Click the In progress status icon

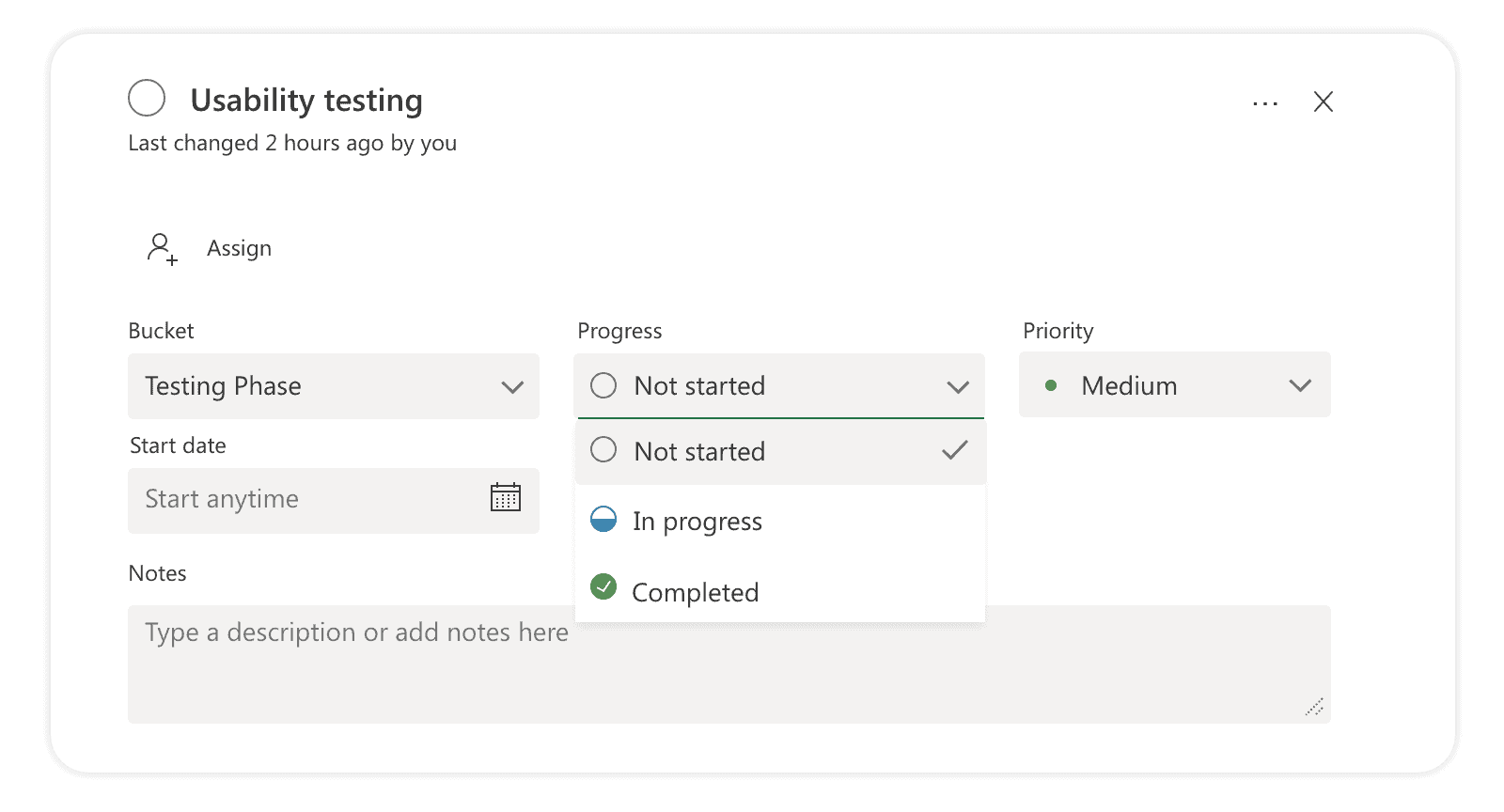(604, 521)
